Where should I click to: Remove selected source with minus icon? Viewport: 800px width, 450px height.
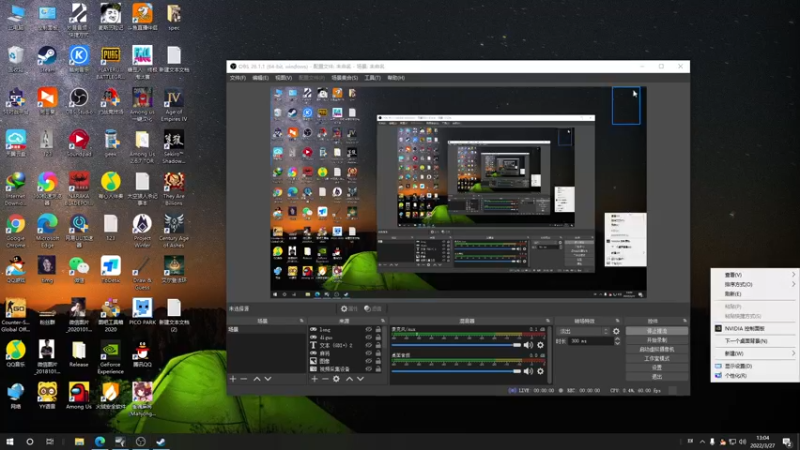(x=325, y=379)
